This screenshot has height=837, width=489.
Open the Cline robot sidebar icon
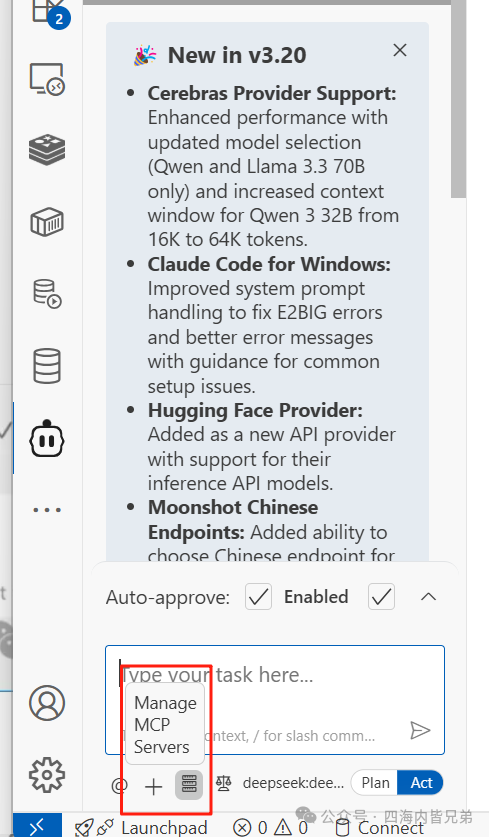click(47, 439)
